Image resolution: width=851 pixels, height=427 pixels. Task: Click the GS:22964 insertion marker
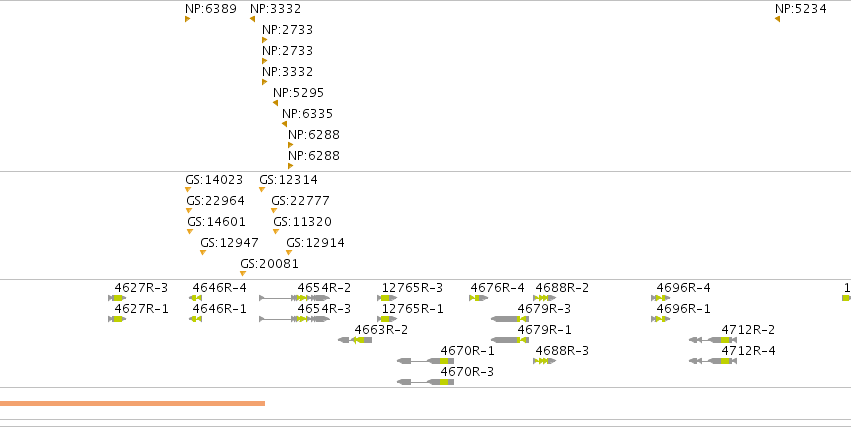189,211
